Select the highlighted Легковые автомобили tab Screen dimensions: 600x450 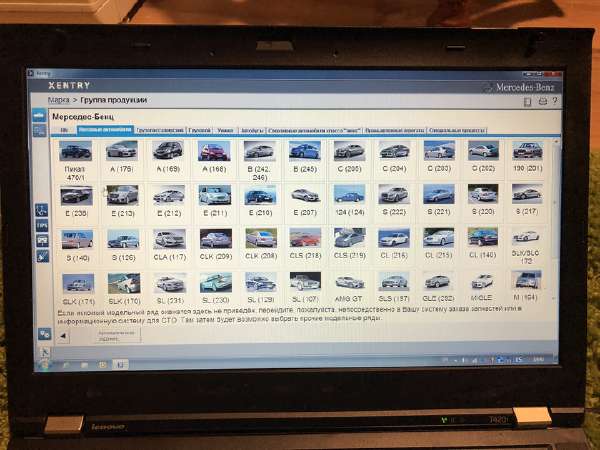(105, 130)
